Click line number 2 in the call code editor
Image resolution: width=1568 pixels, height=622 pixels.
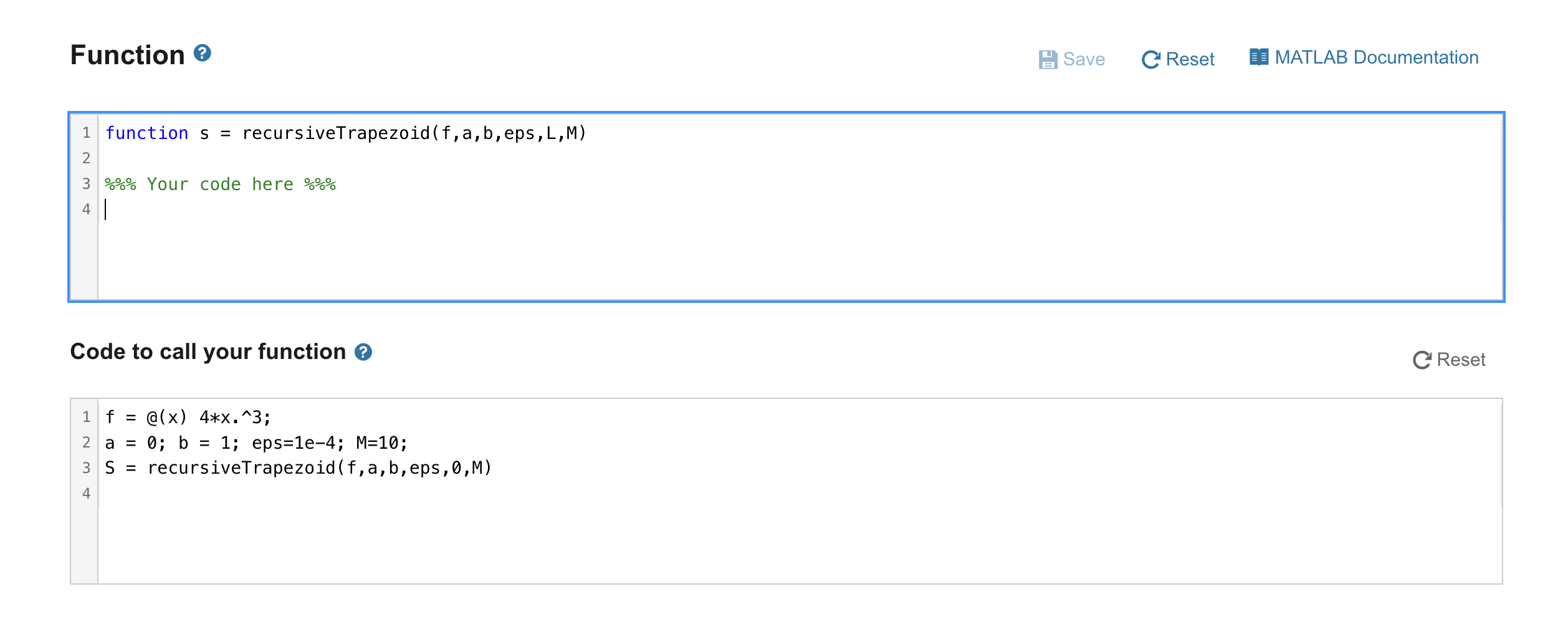click(87, 442)
